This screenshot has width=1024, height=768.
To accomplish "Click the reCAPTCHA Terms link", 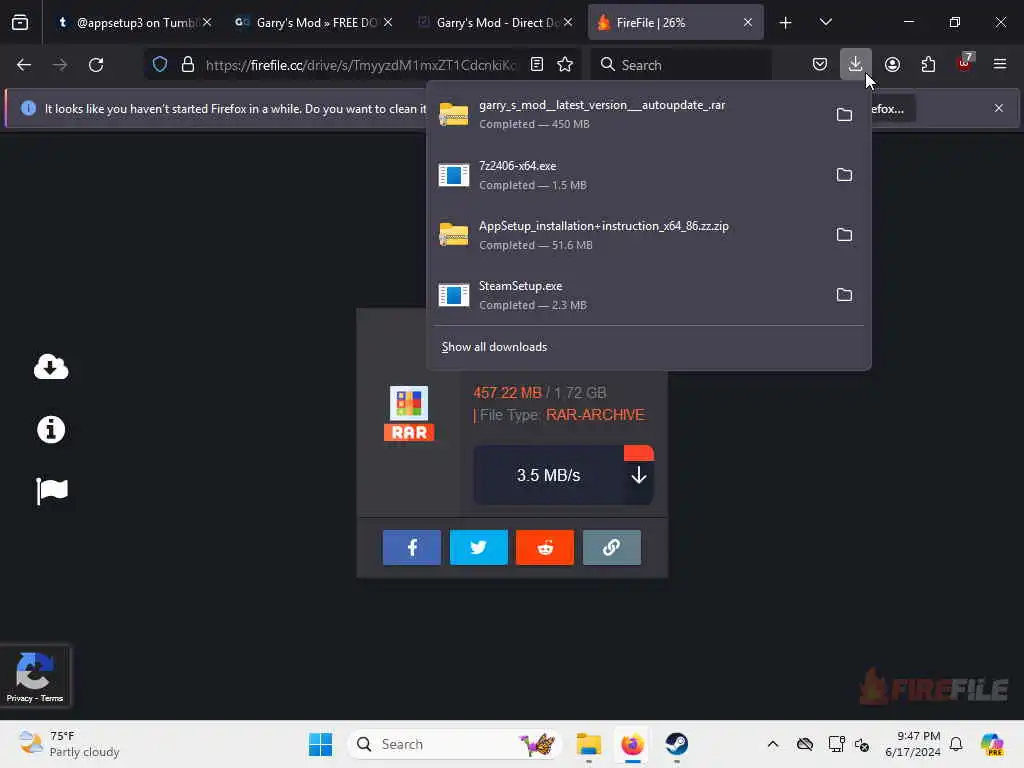I will (52, 698).
